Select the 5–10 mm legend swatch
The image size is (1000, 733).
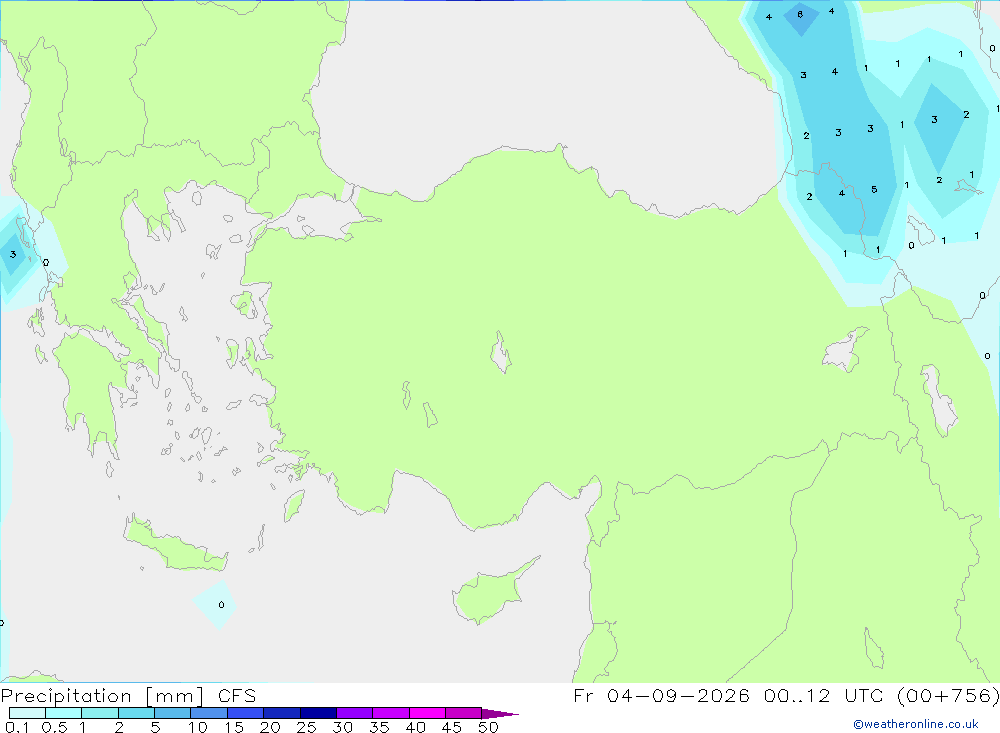(x=173, y=713)
